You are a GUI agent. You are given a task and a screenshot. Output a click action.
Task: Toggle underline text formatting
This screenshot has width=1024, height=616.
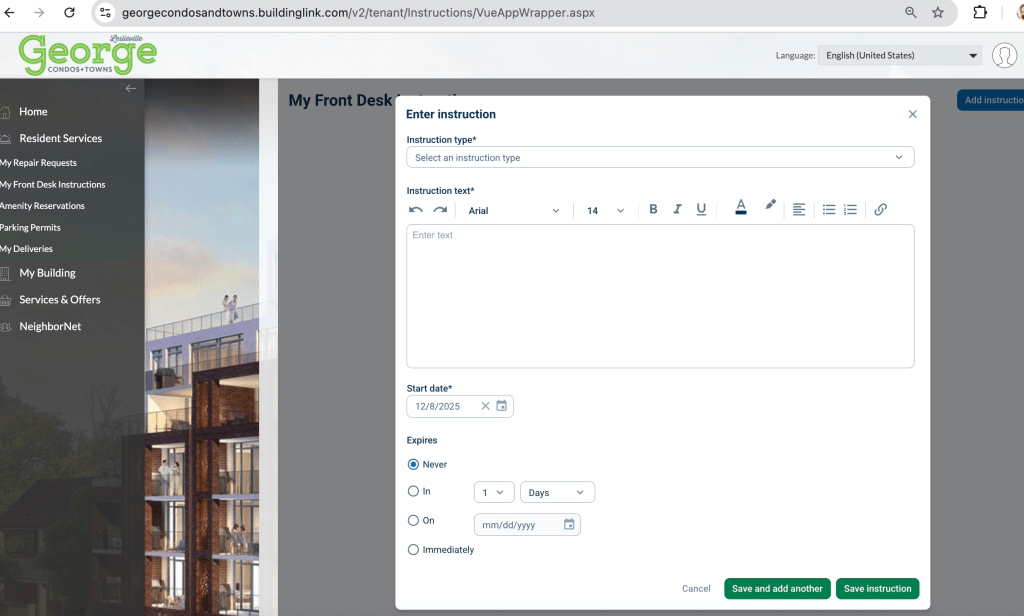pyautogui.click(x=701, y=210)
